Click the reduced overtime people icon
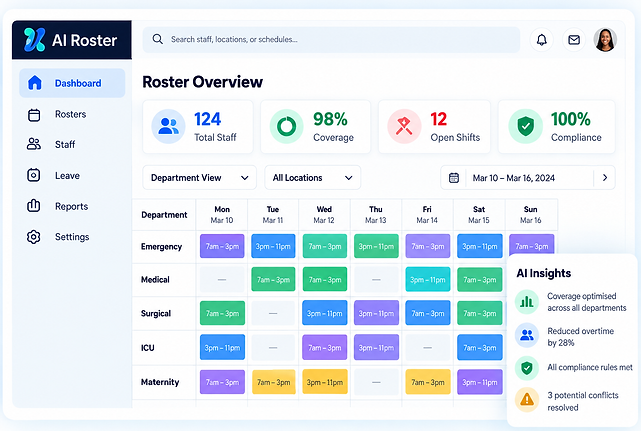Image resolution: width=641 pixels, height=431 pixels. (527, 335)
